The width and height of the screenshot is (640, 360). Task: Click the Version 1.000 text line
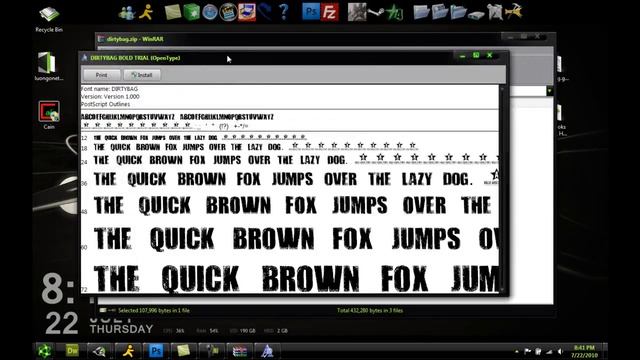(110, 96)
